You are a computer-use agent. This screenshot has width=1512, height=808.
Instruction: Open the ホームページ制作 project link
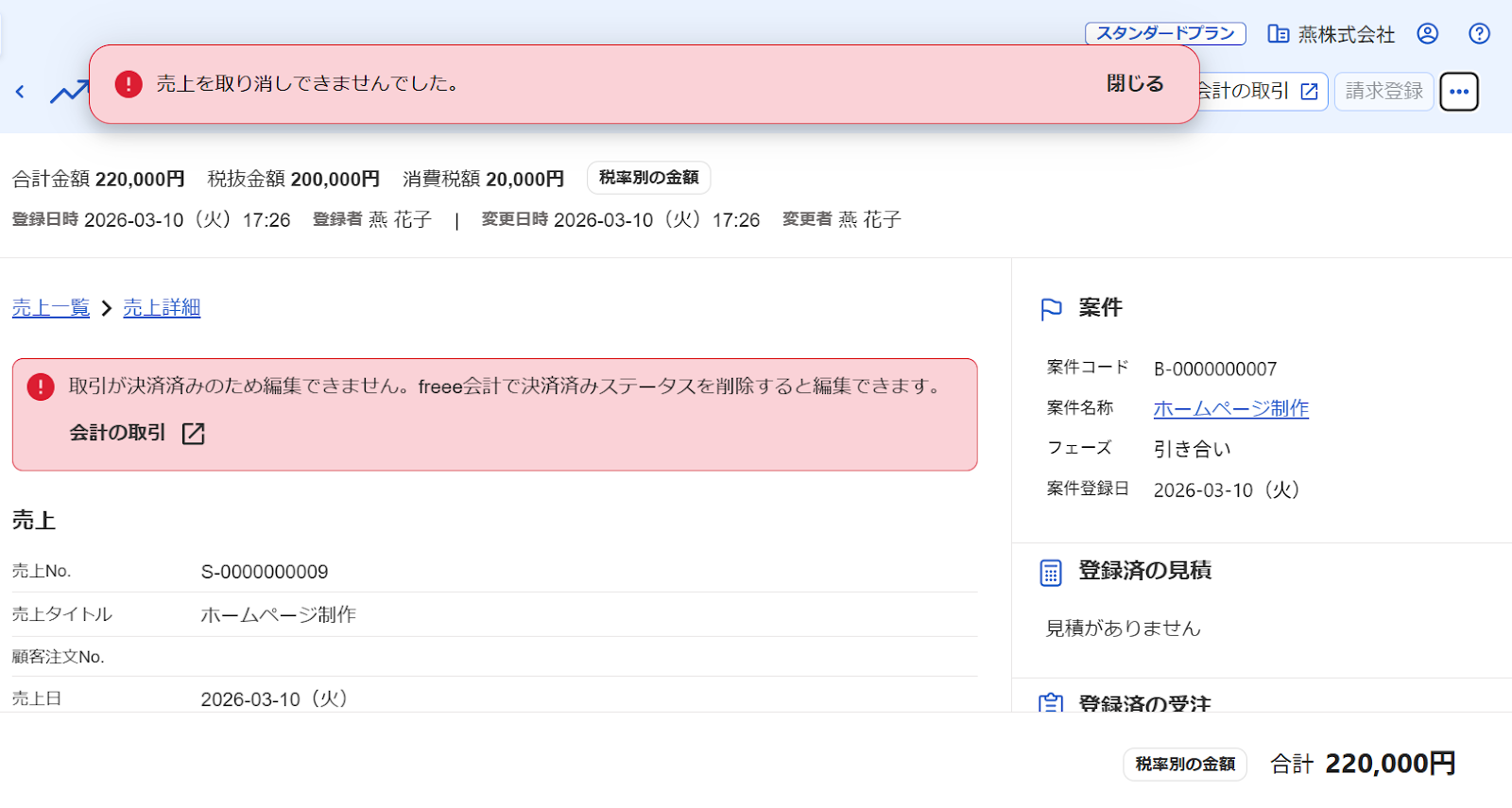click(1230, 408)
